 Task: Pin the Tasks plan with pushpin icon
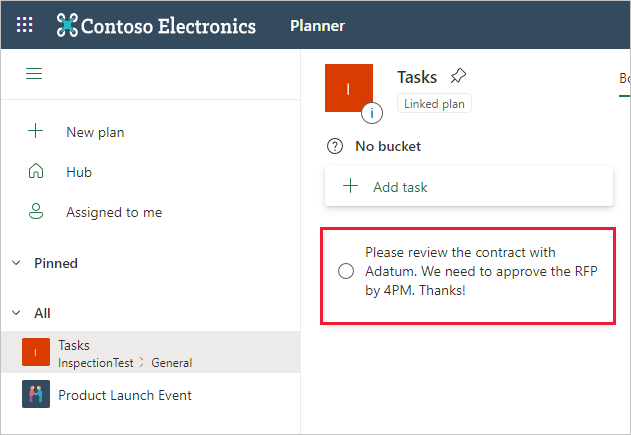point(458,76)
